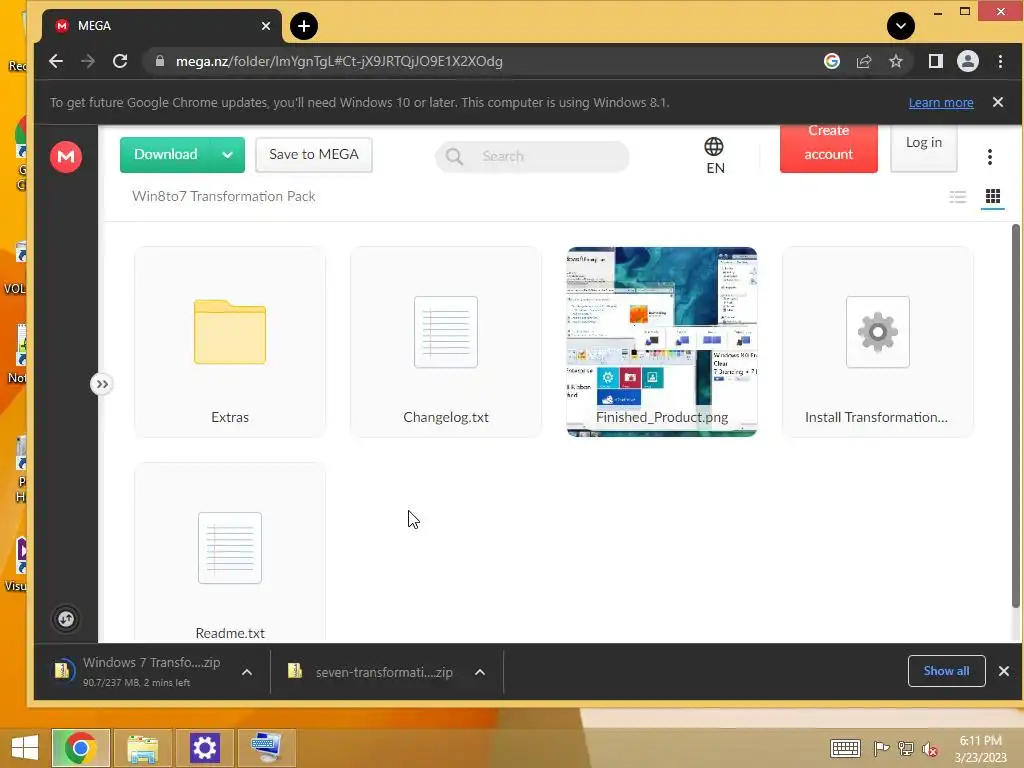Open the MEGA three-dot more menu
1024x768 pixels.
990,157
